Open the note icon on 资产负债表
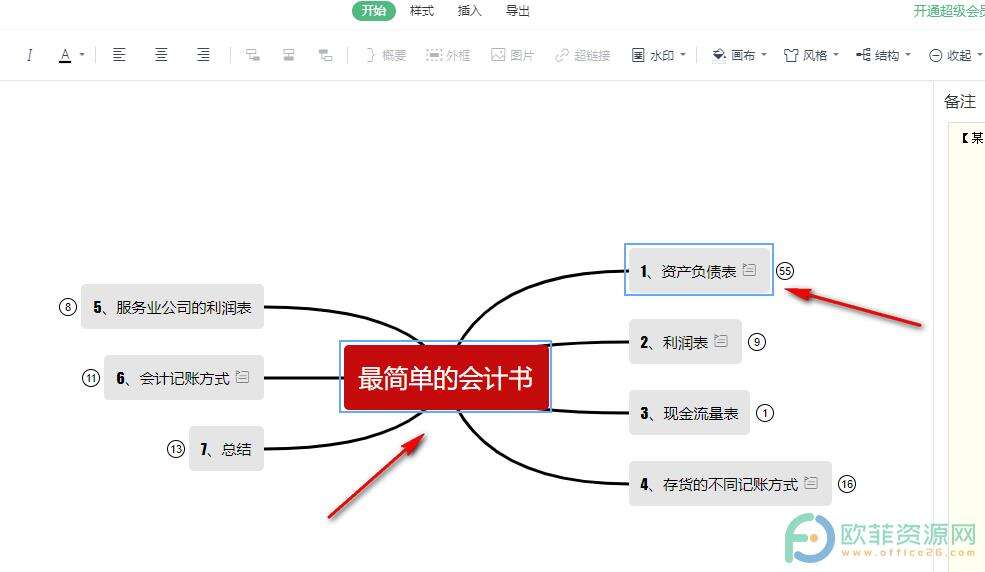985x572 pixels. pyautogui.click(x=749, y=269)
